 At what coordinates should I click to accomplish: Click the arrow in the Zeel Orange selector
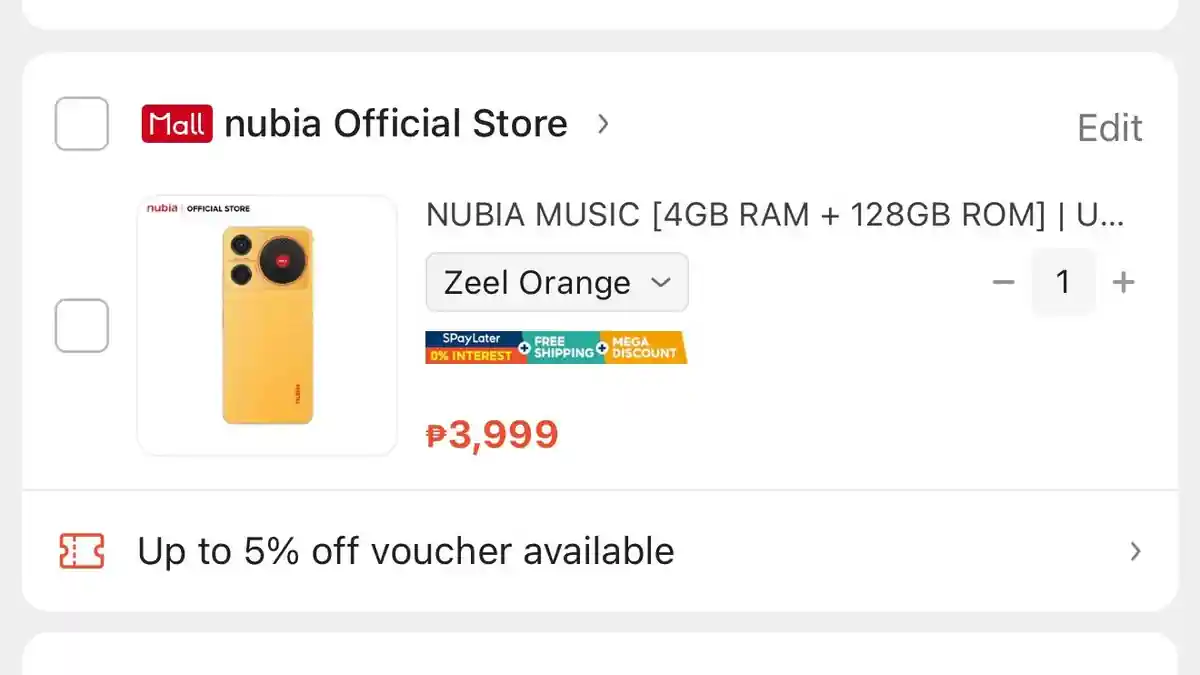[660, 282]
